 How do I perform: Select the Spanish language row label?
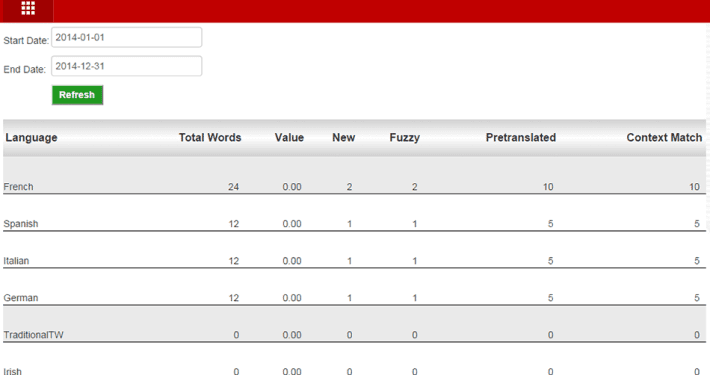click(20, 224)
